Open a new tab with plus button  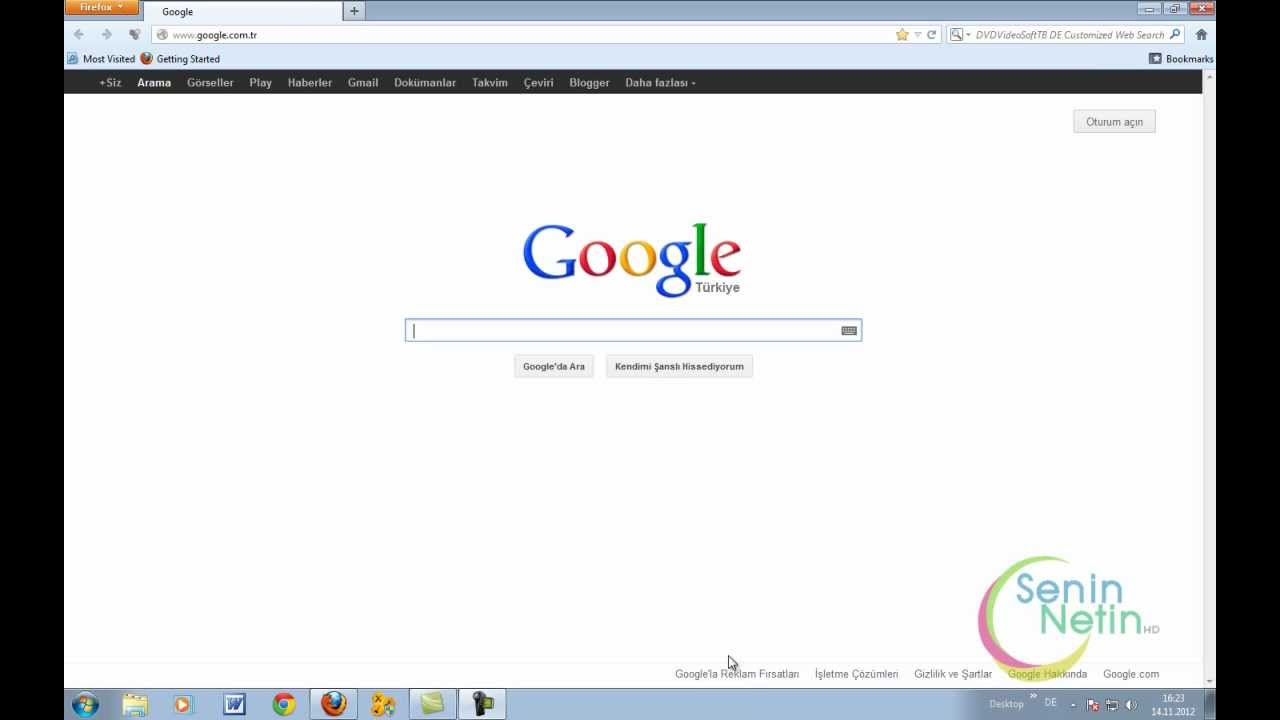coord(354,11)
